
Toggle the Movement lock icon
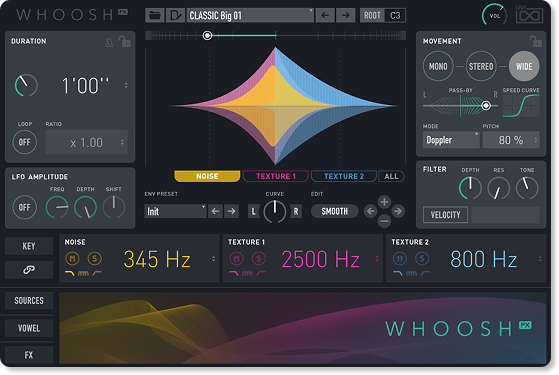tap(535, 41)
